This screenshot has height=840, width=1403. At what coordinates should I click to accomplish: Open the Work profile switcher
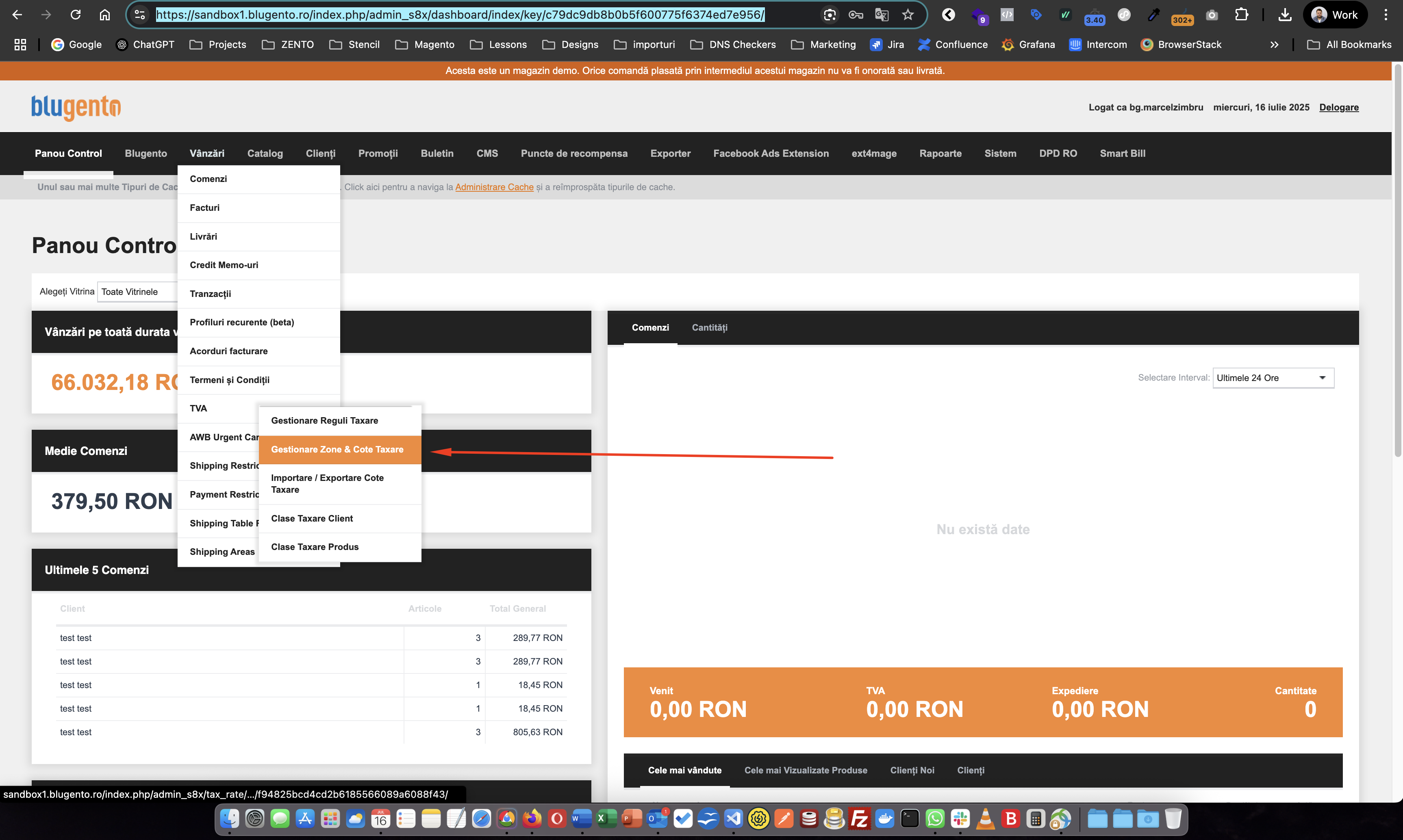[x=1334, y=15]
